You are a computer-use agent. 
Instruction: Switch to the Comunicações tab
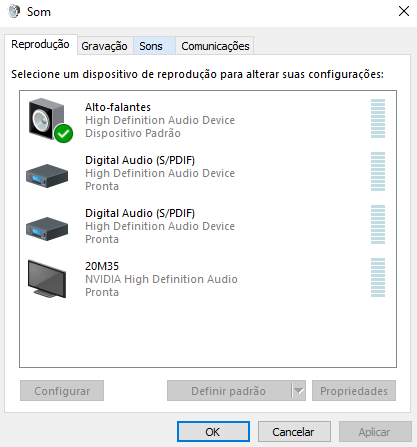click(x=215, y=46)
